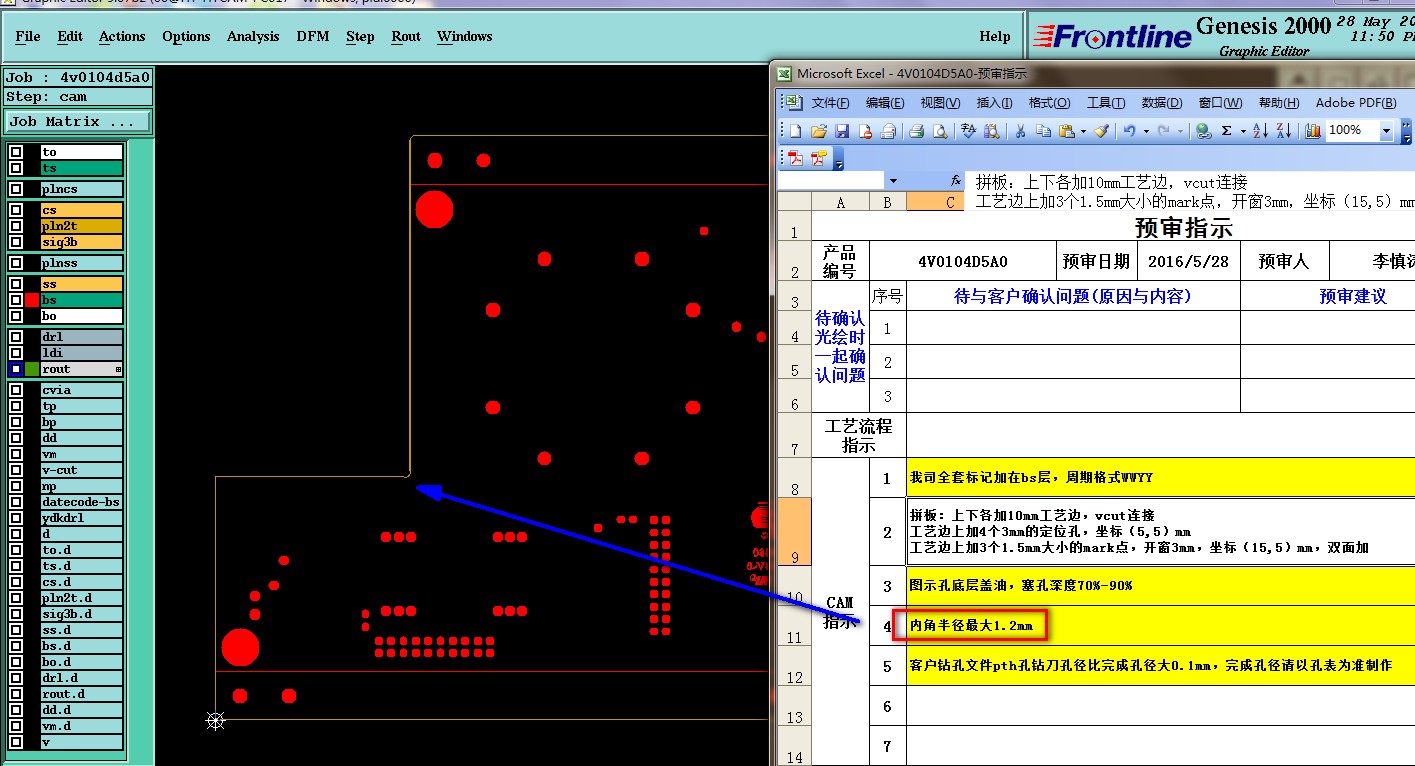Click the AutoSum sigma icon
This screenshot has height=766, width=1415.
[x=1227, y=131]
